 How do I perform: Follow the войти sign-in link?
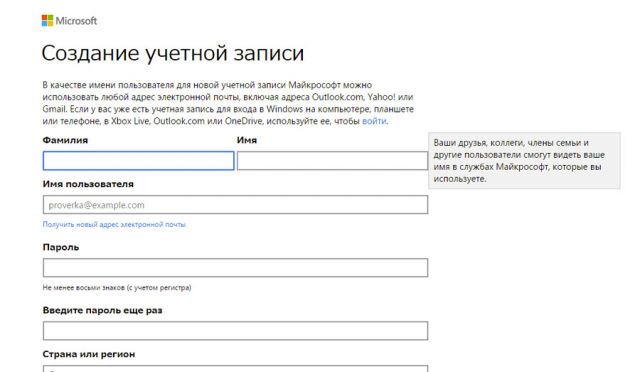click(x=374, y=121)
